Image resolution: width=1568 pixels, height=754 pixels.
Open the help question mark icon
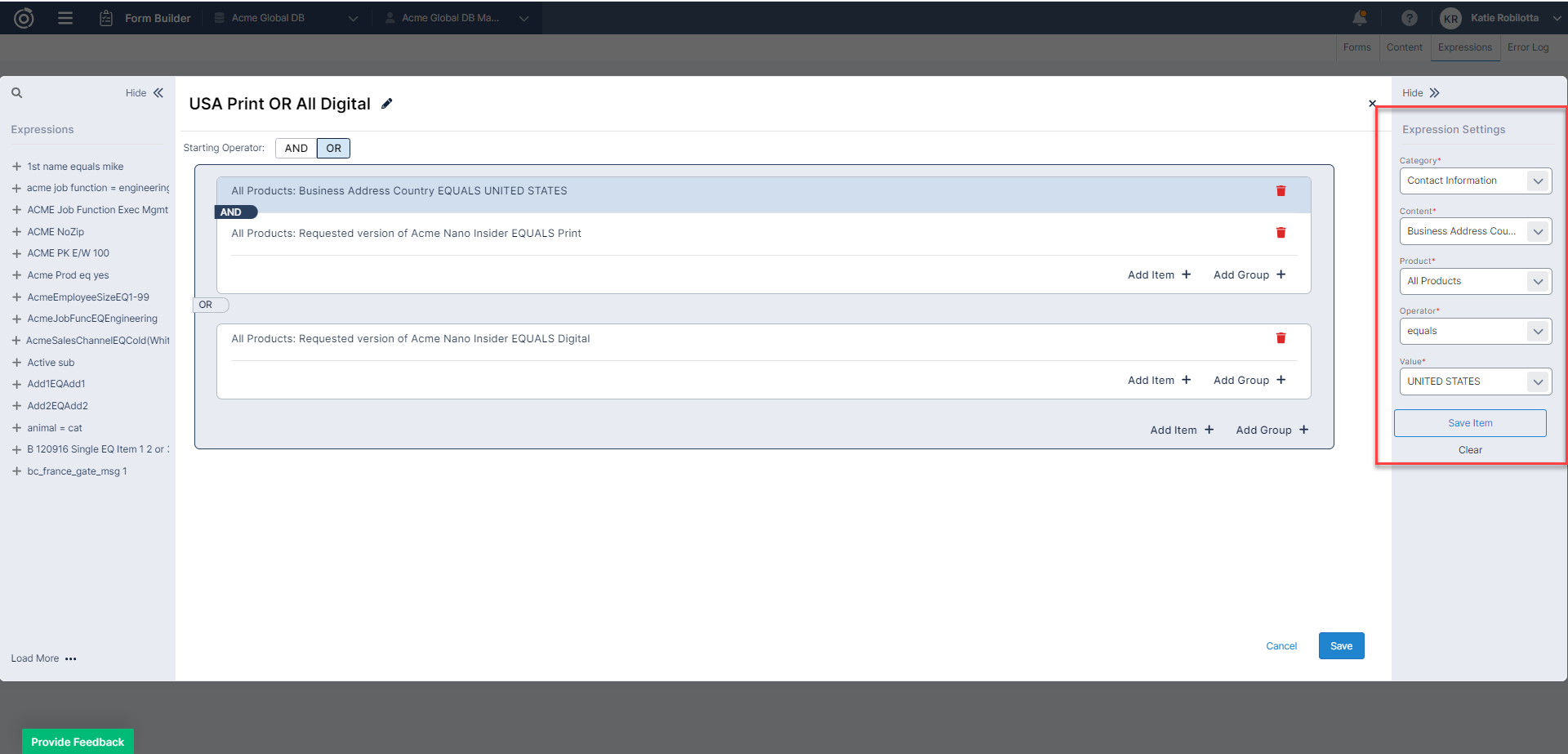pyautogui.click(x=1410, y=18)
